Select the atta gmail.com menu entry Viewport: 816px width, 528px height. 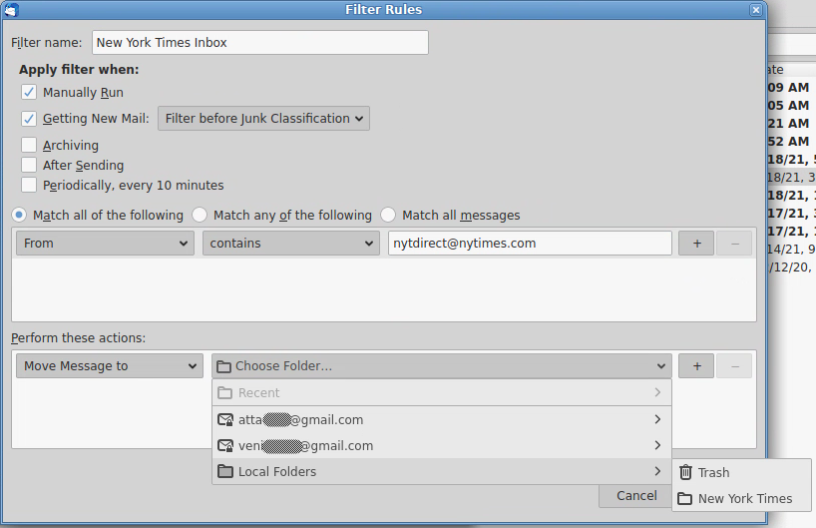tap(442, 419)
